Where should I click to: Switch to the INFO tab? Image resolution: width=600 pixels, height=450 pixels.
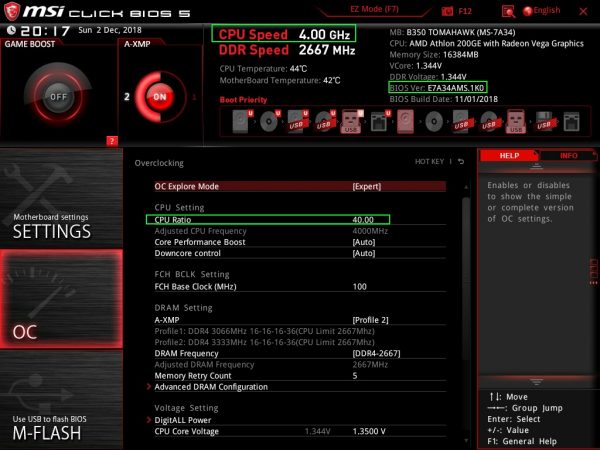[569, 156]
